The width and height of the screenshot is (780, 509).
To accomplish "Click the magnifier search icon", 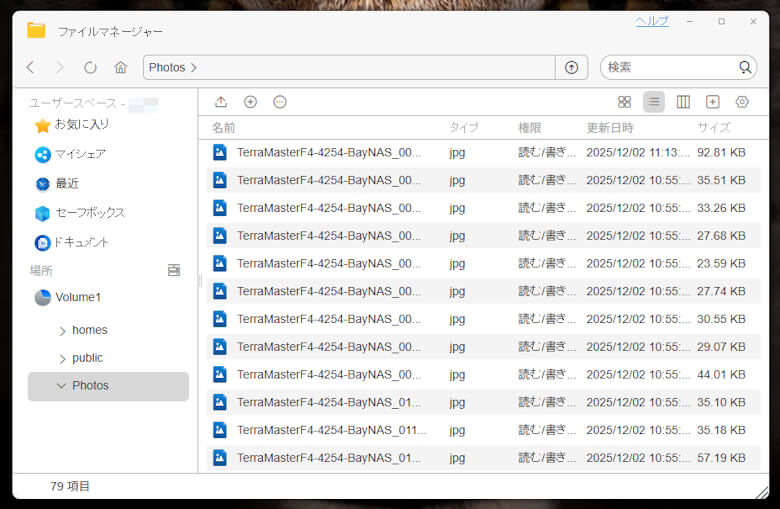I will [745, 67].
